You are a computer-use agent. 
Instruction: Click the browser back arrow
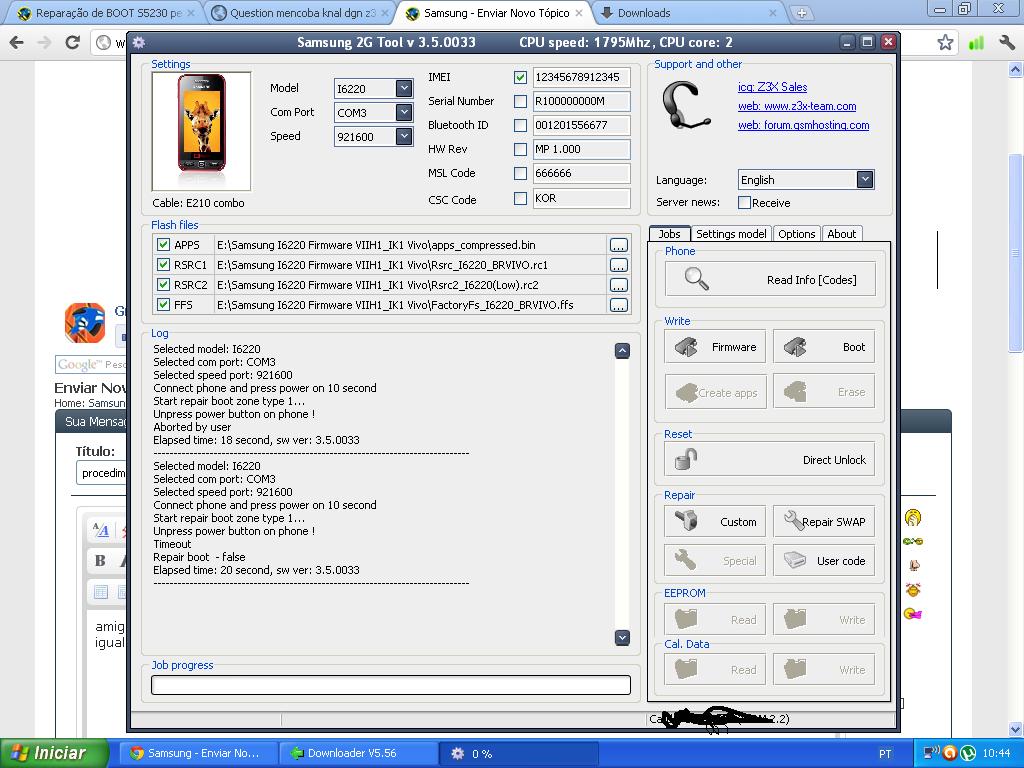click(17, 43)
